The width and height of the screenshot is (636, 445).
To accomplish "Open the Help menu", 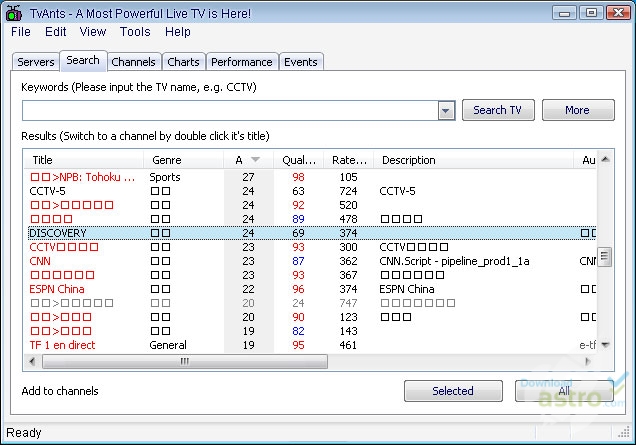I will 178,32.
